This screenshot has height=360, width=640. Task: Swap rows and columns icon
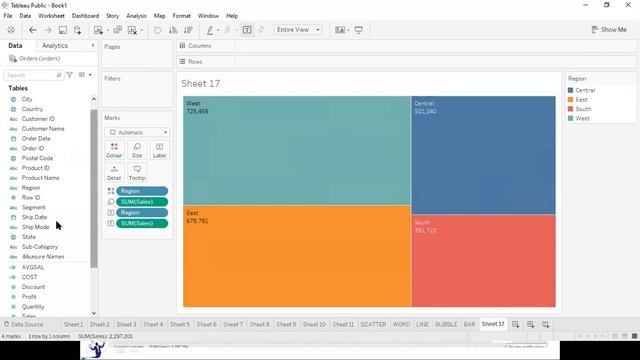158,30
